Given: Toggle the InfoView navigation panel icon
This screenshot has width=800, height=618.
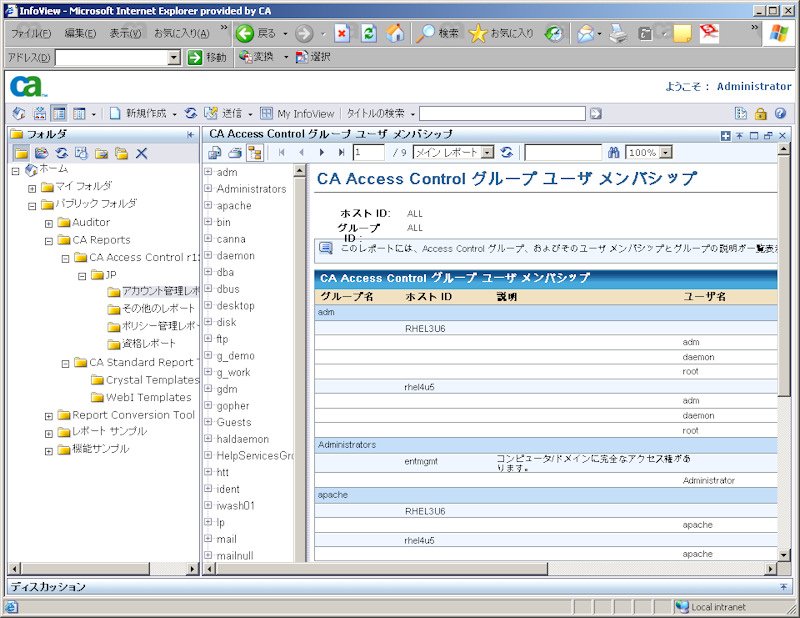Looking at the screenshot, I should click(x=59, y=113).
